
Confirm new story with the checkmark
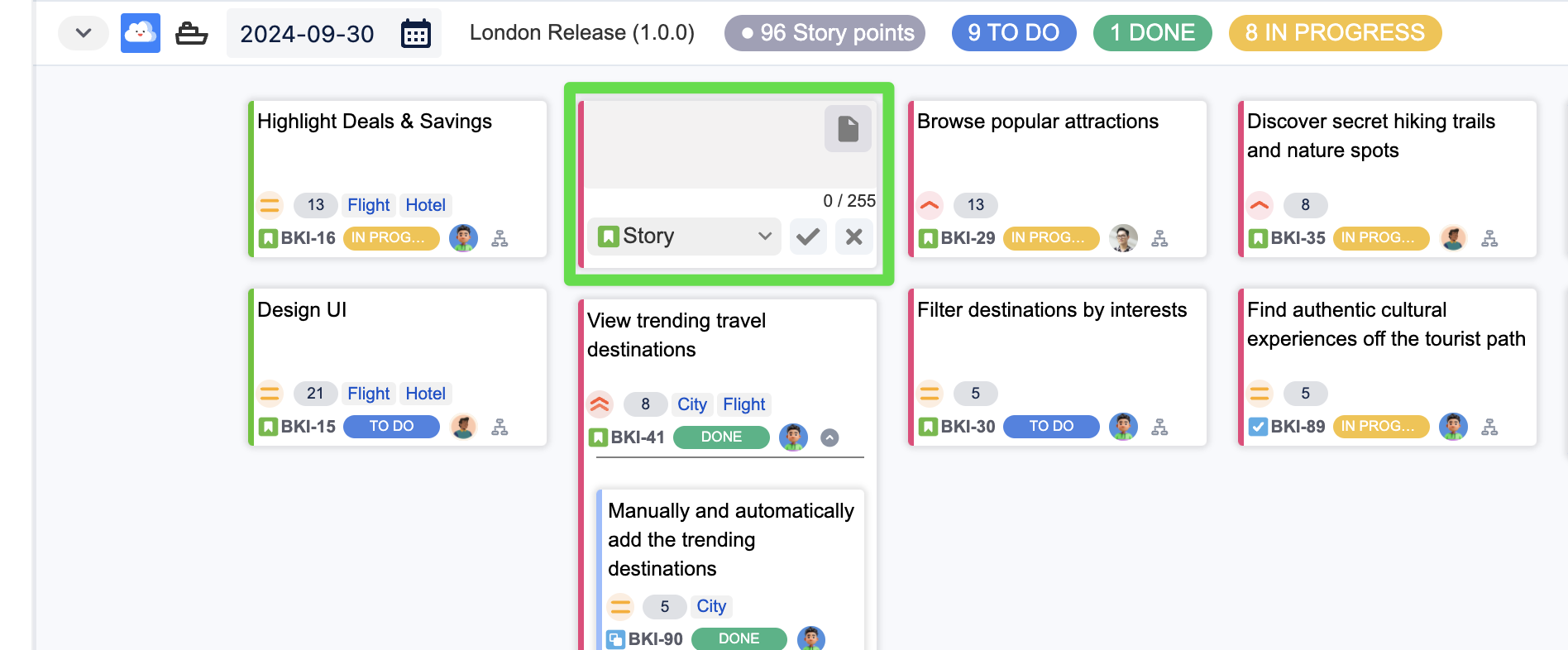(808, 237)
